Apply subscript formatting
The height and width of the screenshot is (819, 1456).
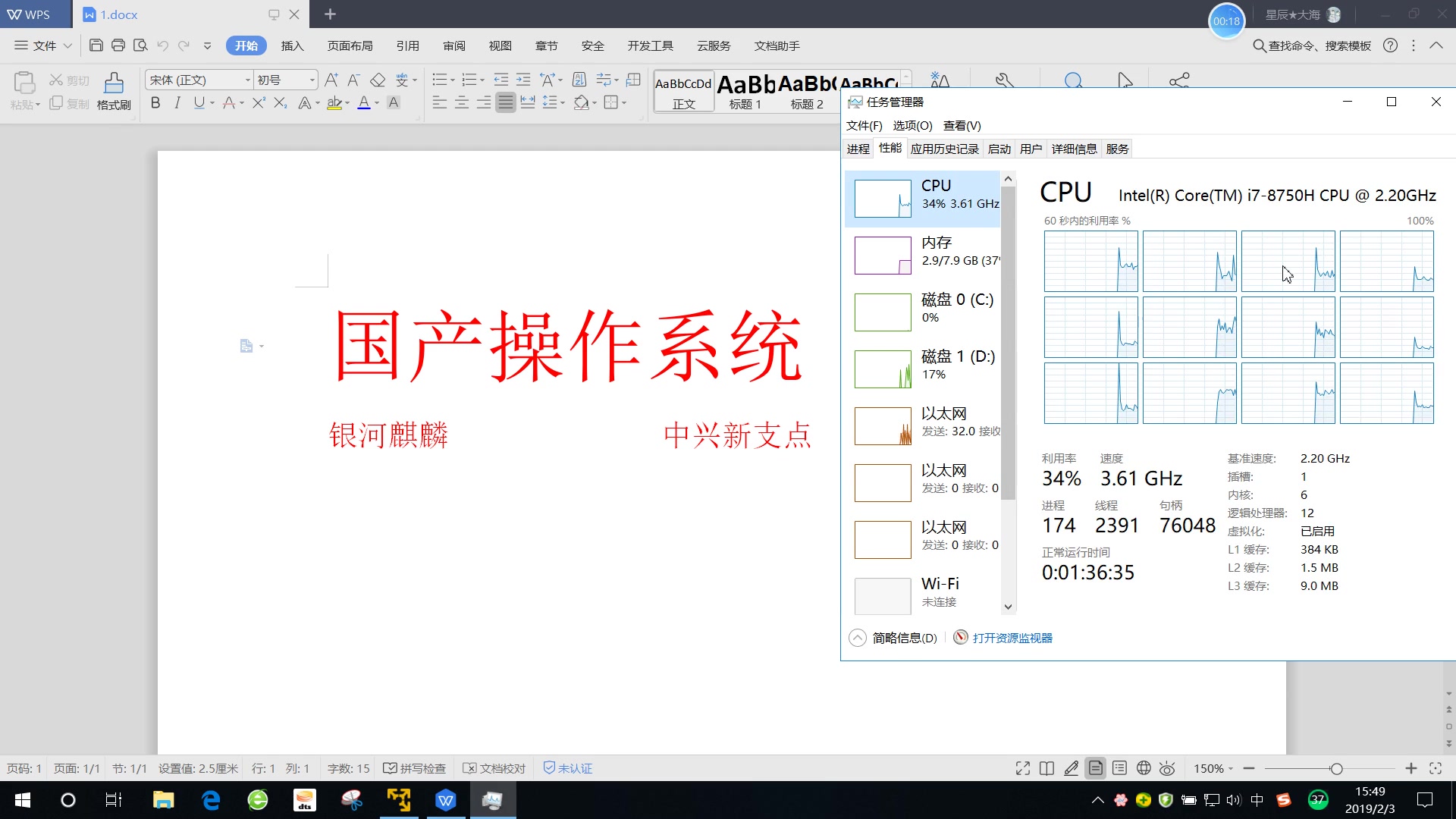281,102
